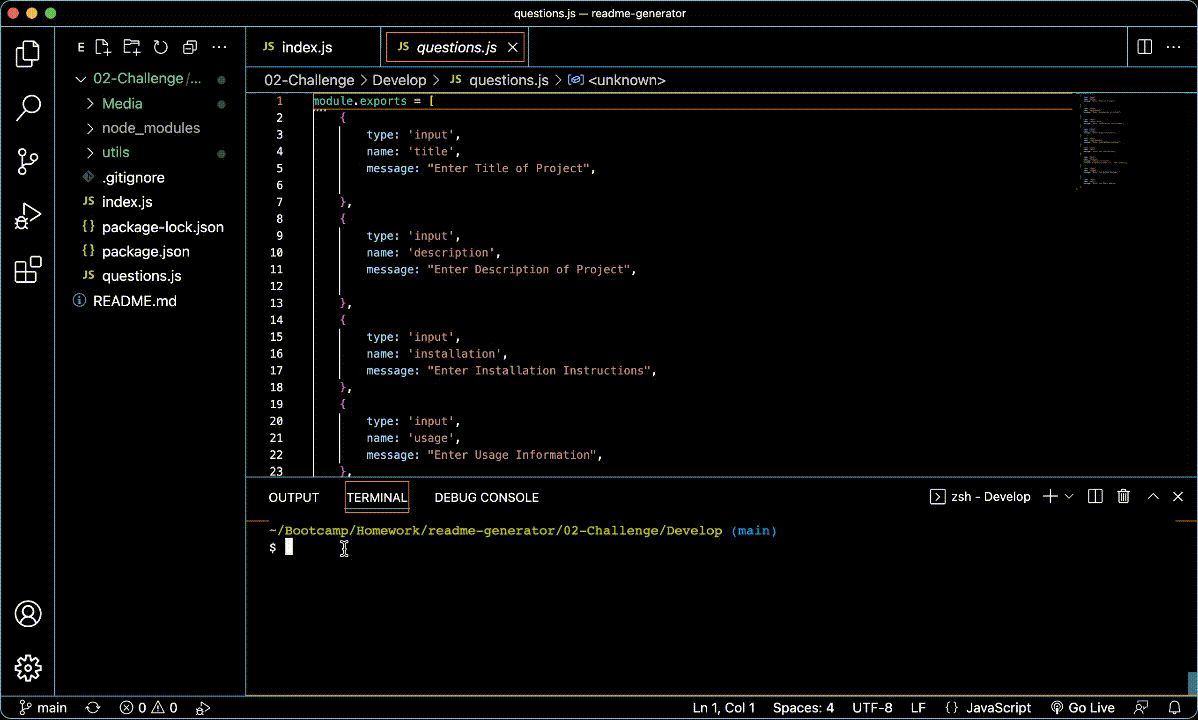1198x720 pixels.
Task: Open the errors and warnings count
Action: tap(148, 708)
